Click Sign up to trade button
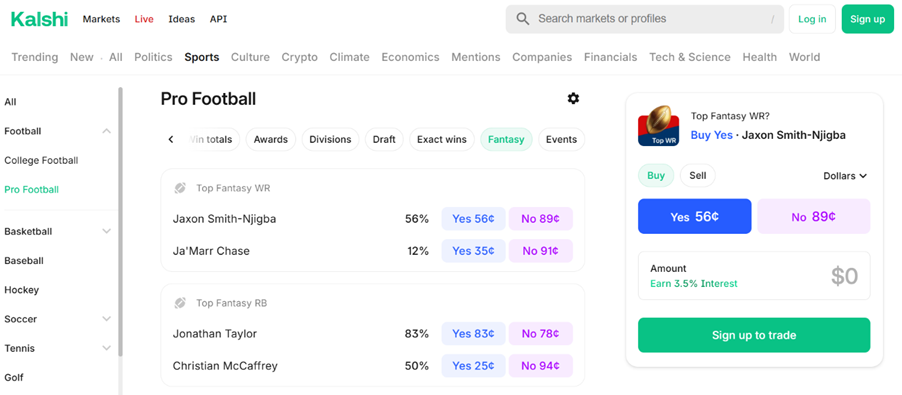 click(x=754, y=335)
